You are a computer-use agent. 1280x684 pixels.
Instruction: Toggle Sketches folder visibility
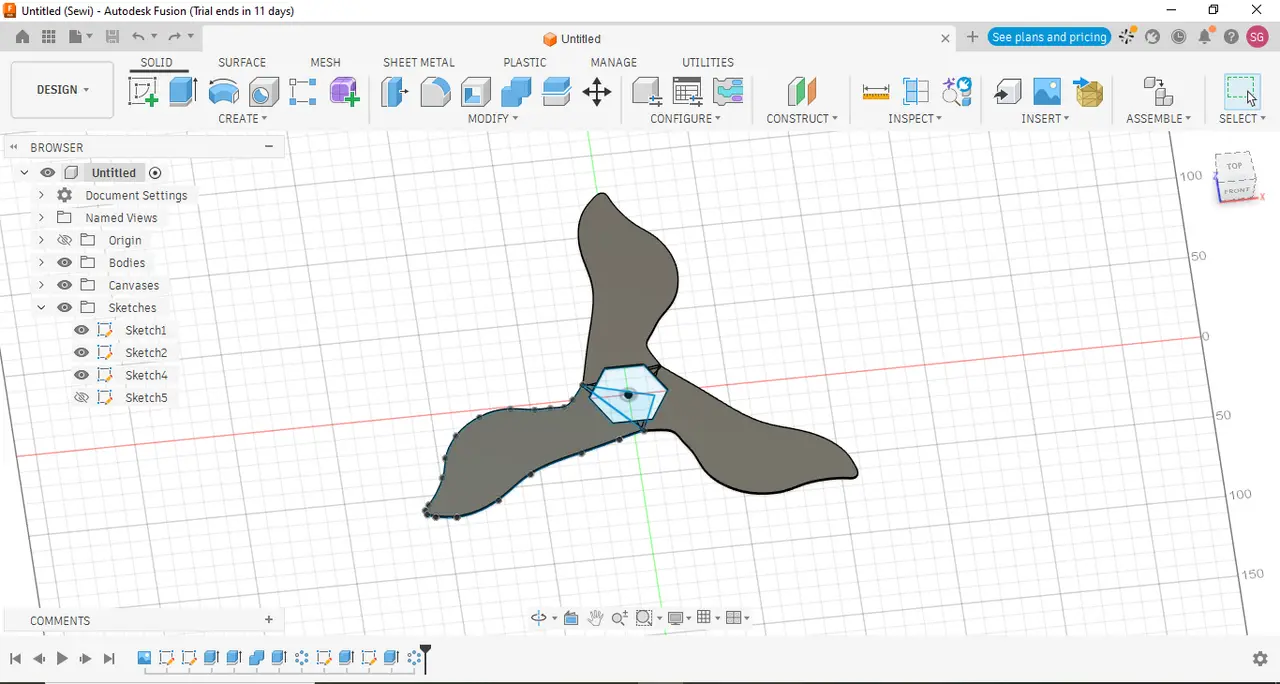click(65, 307)
